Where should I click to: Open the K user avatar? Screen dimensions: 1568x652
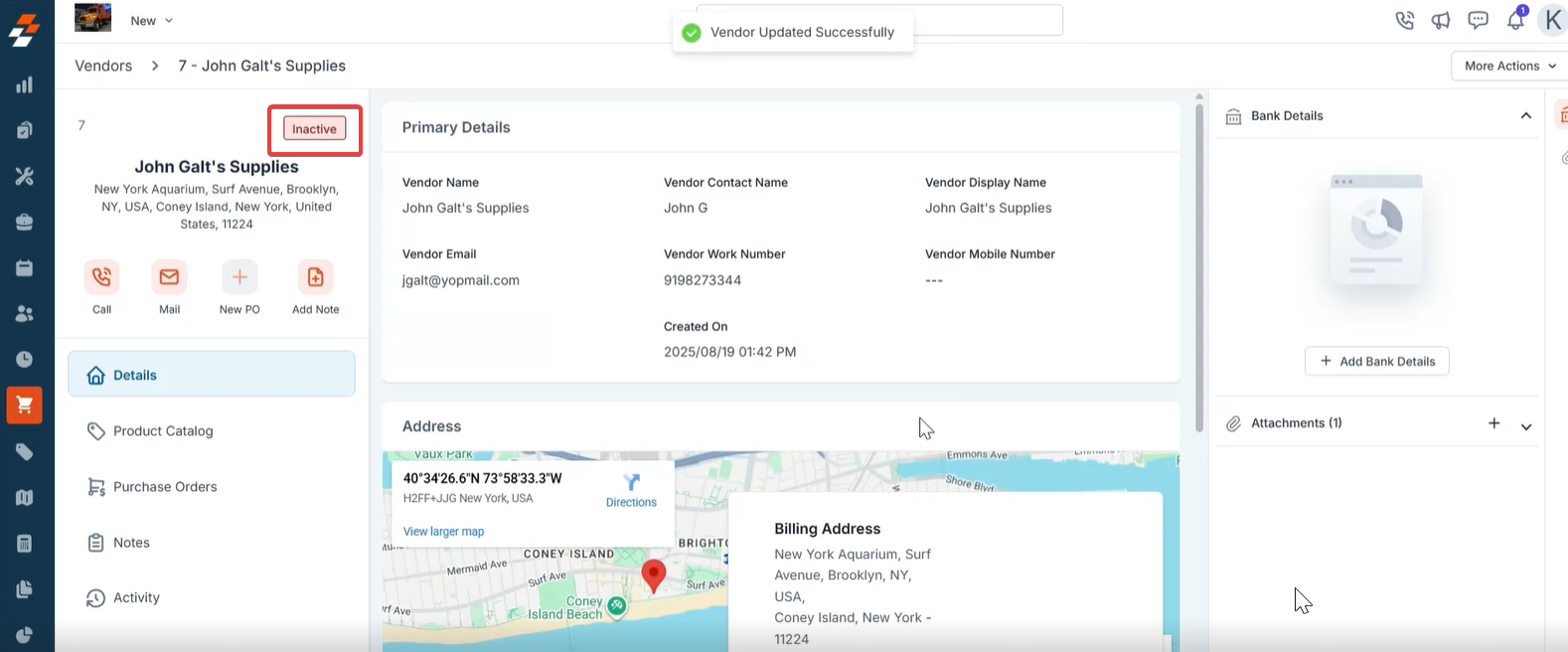(x=1552, y=20)
